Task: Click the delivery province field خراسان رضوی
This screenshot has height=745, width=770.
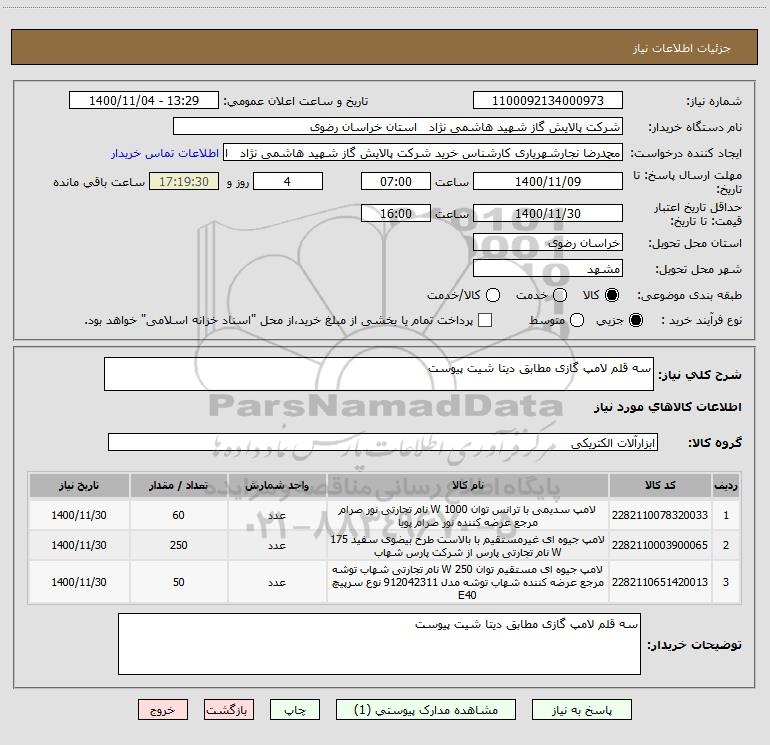Action: [548, 242]
